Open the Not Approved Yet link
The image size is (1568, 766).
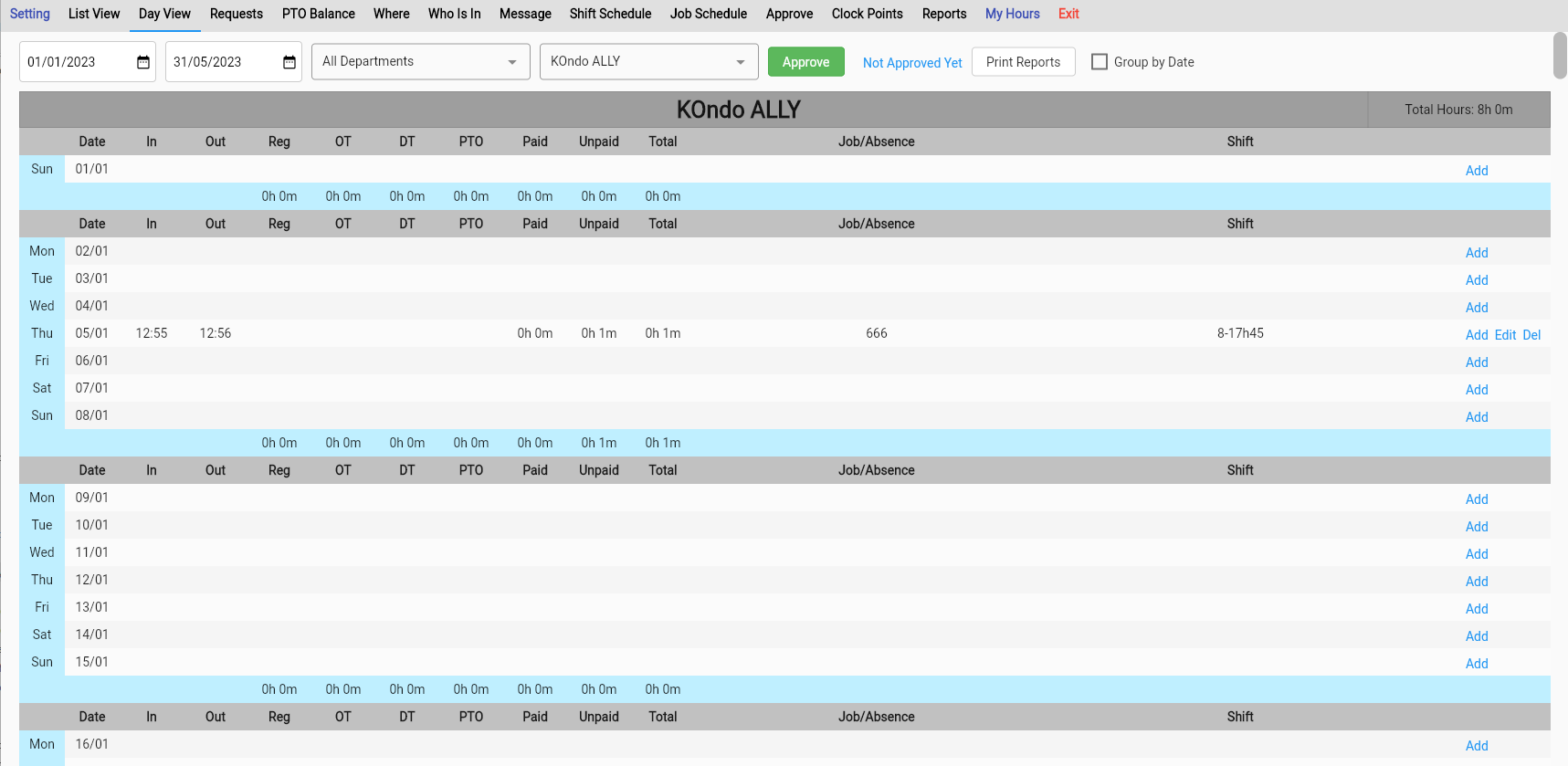click(912, 63)
